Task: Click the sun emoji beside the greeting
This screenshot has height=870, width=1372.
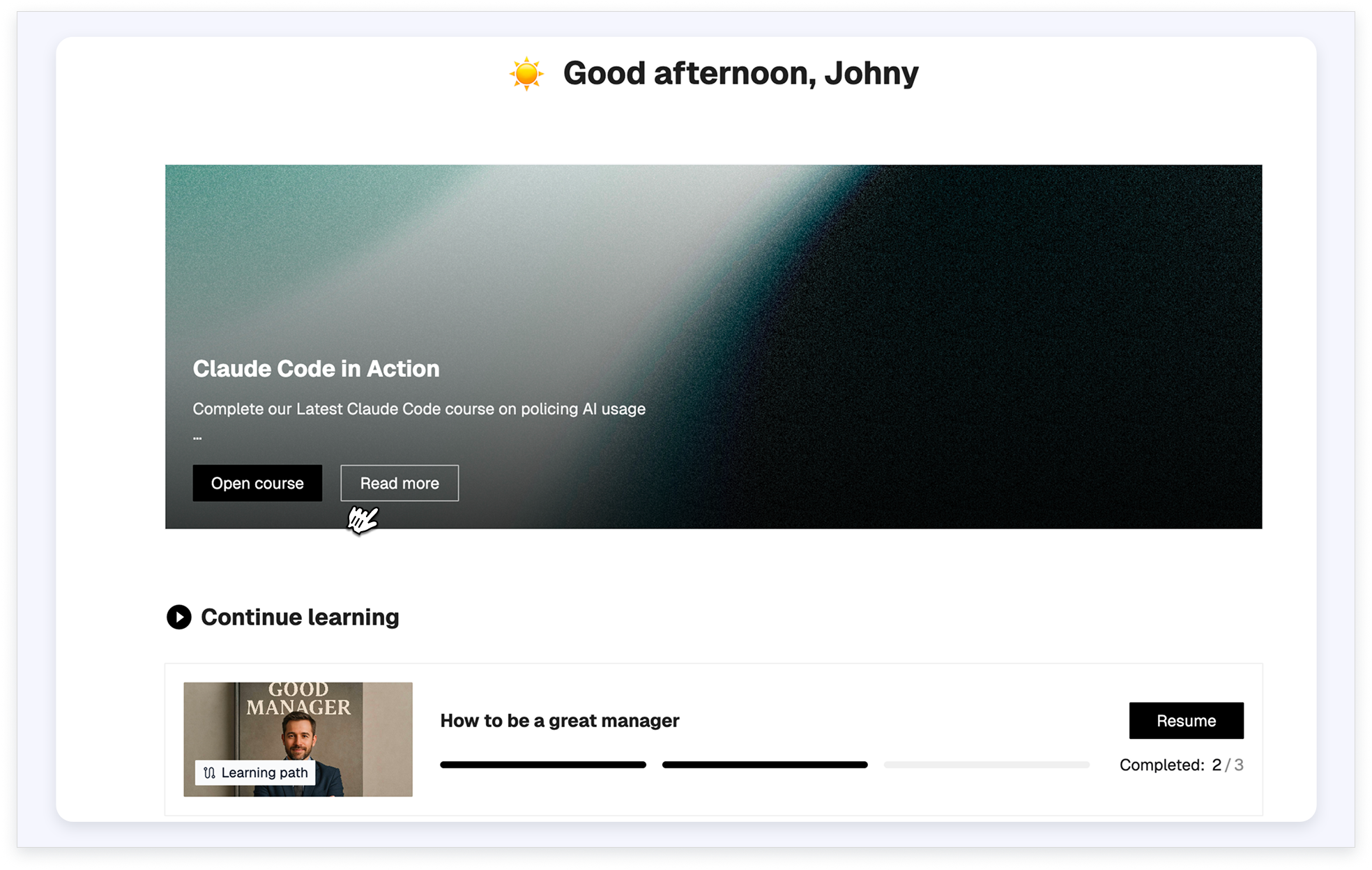Action: [526, 73]
